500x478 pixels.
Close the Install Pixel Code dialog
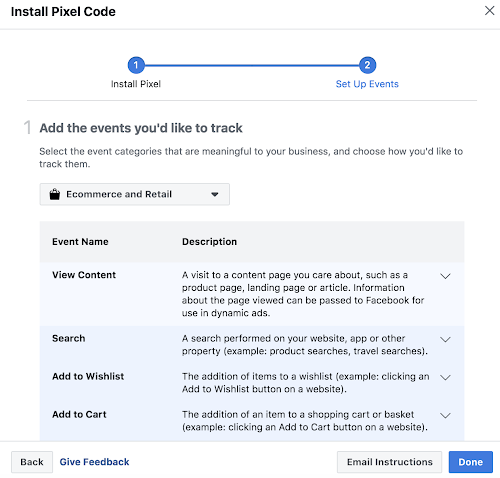489,11
